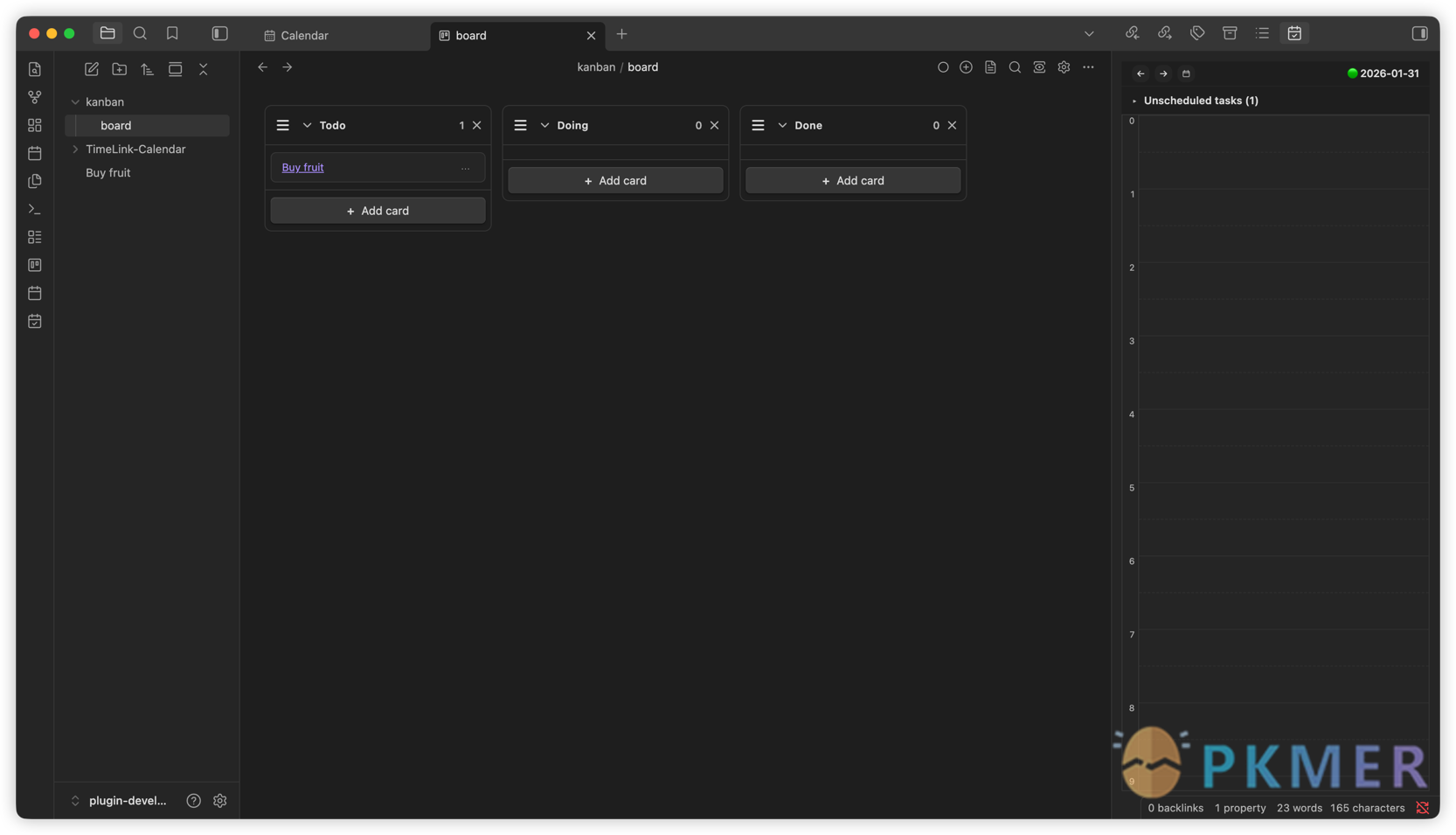Collapse the kanban folder in the tree
Image resolution: width=1456 pixels, height=835 pixels.
tap(75, 102)
